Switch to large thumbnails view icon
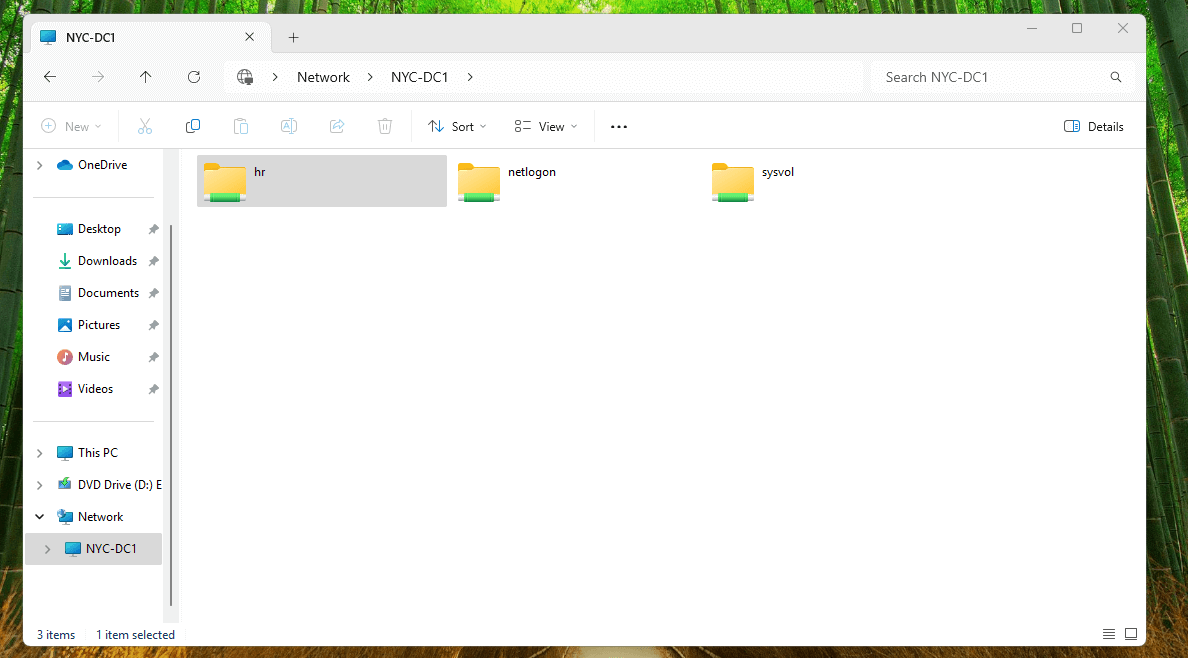1188x658 pixels. 1131,634
